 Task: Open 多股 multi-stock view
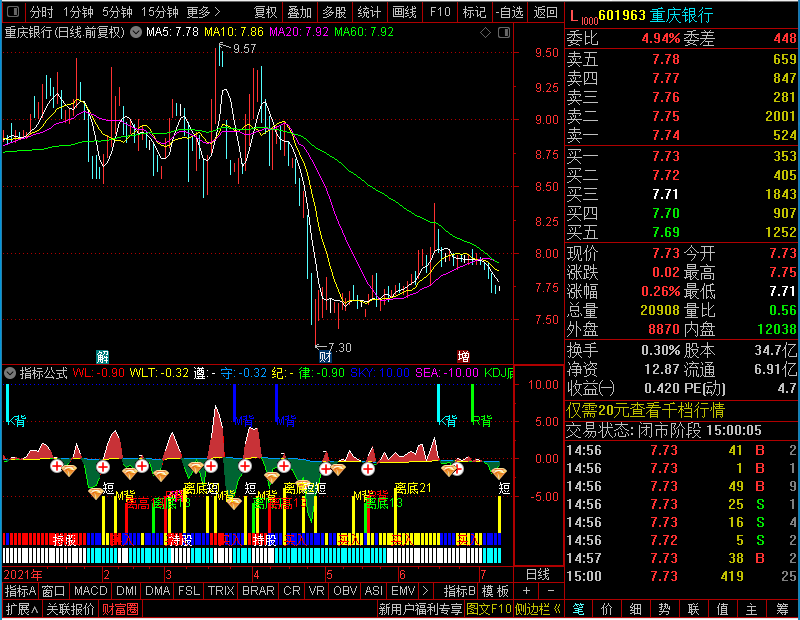tap(335, 12)
